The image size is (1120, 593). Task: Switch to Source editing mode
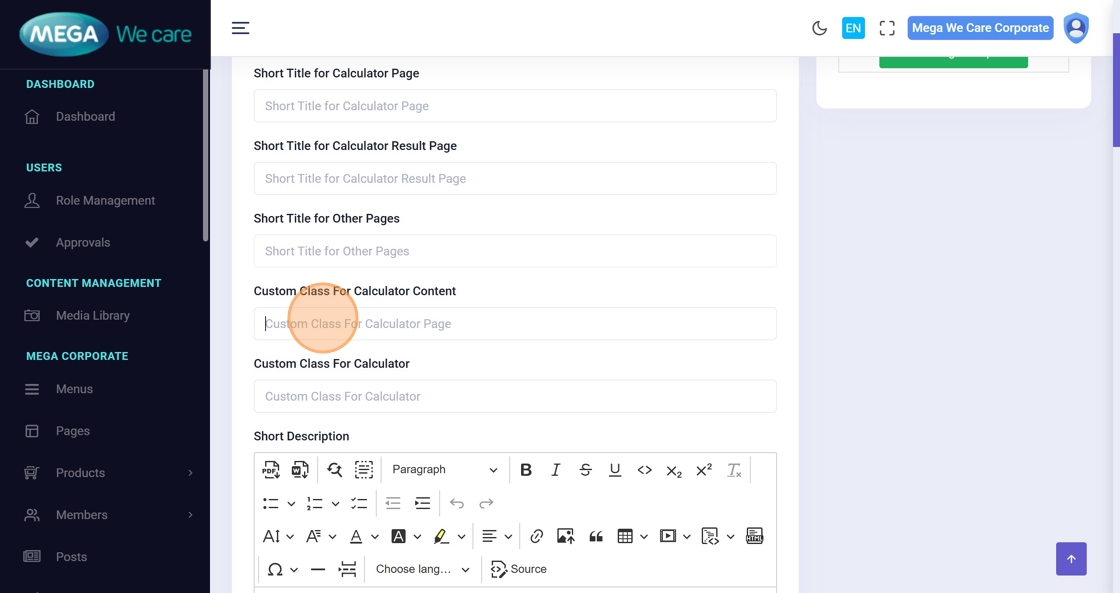[519, 569]
